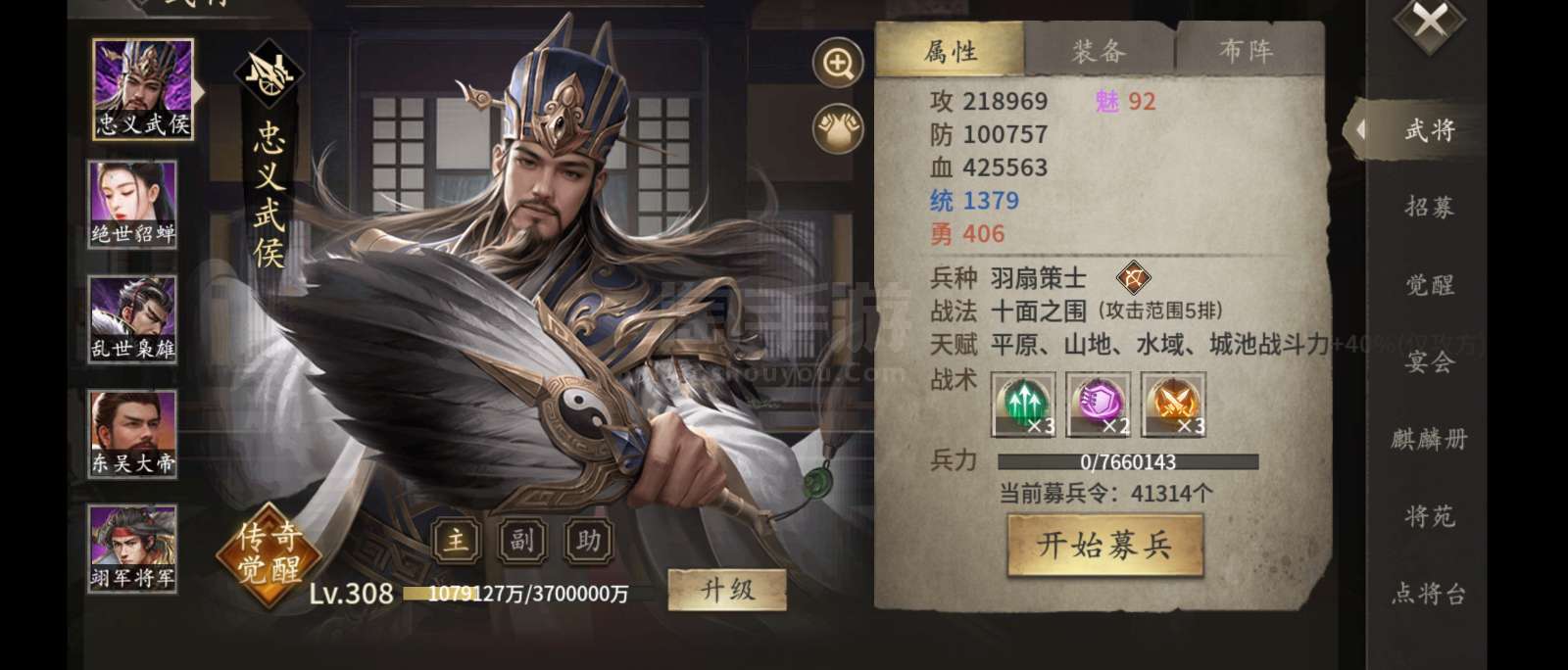Click the magnifier zoom icon on portrait

(838, 65)
